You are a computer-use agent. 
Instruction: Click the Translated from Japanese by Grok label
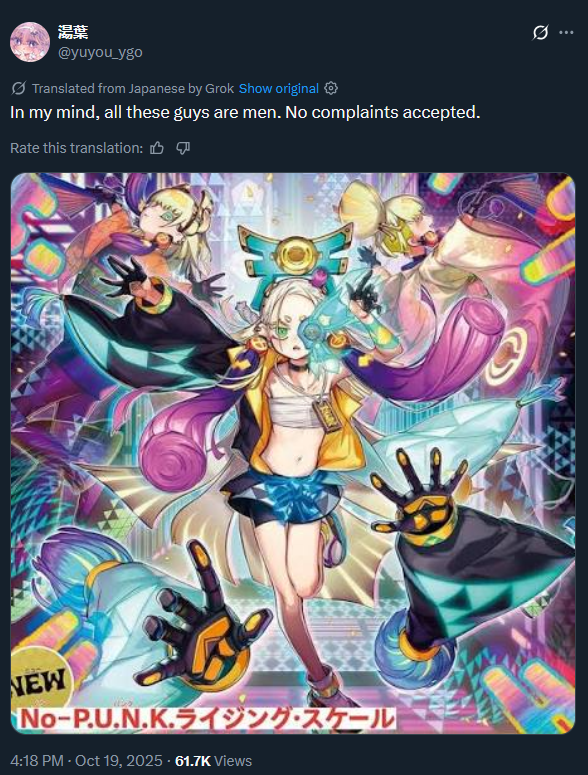[x=133, y=88]
